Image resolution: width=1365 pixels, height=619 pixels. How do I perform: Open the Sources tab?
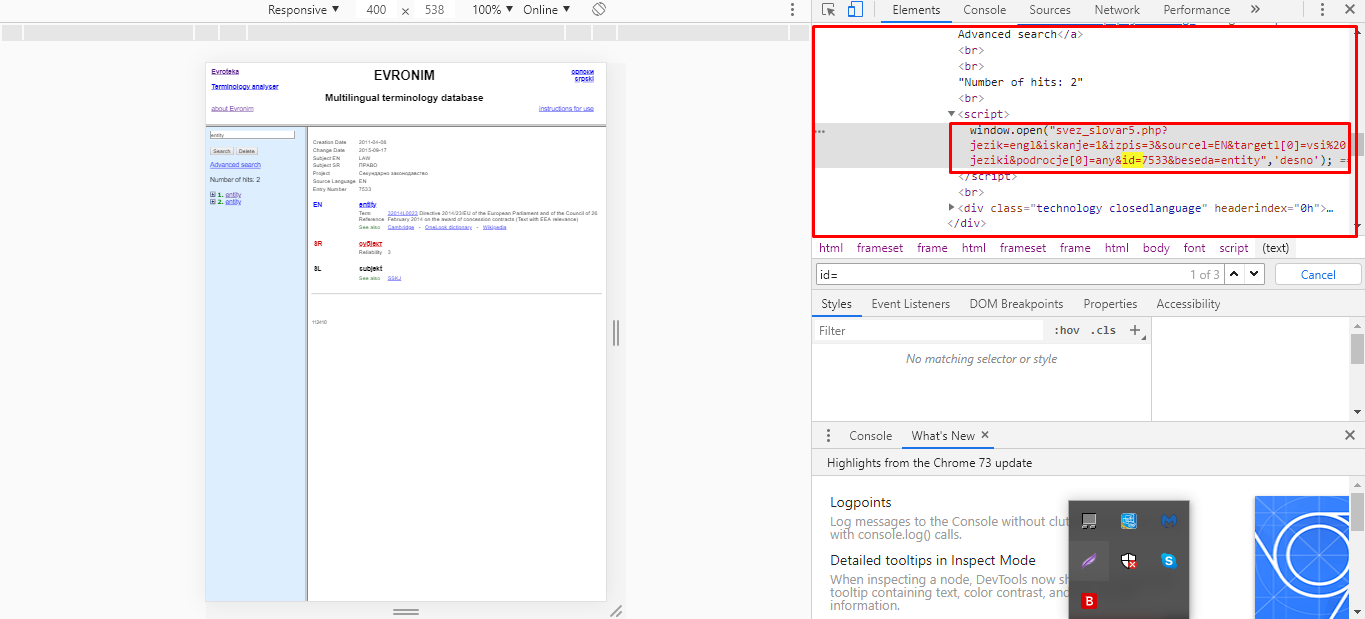(x=1050, y=10)
